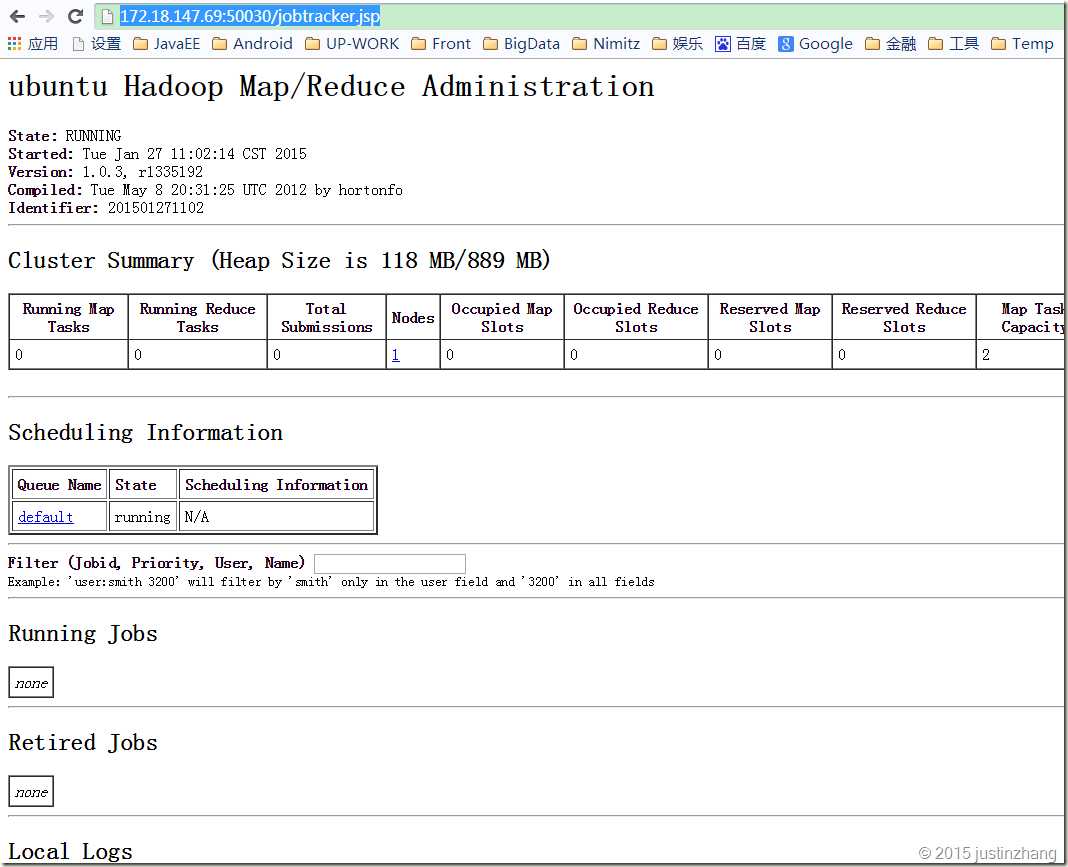Viewport: 1068px width, 867px height.
Task: Click the Cluster Summary heading
Action: click(x=279, y=260)
